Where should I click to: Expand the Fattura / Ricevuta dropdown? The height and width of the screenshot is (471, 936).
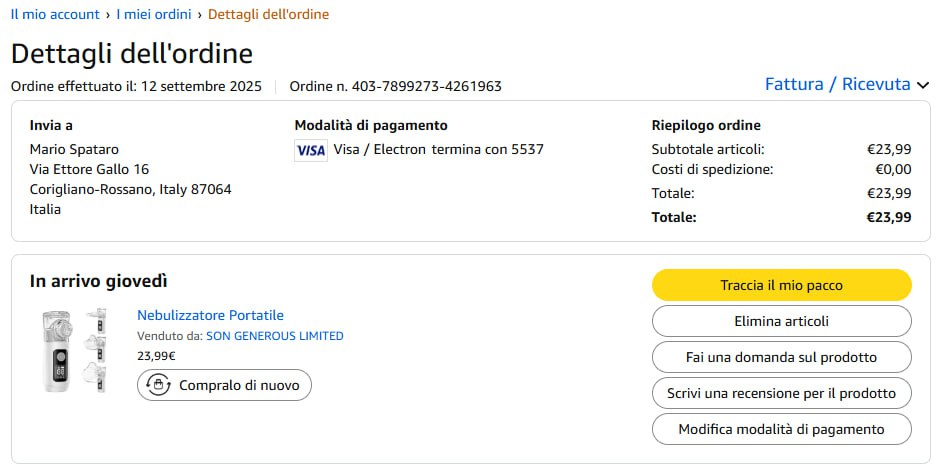click(x=846, y=84)
